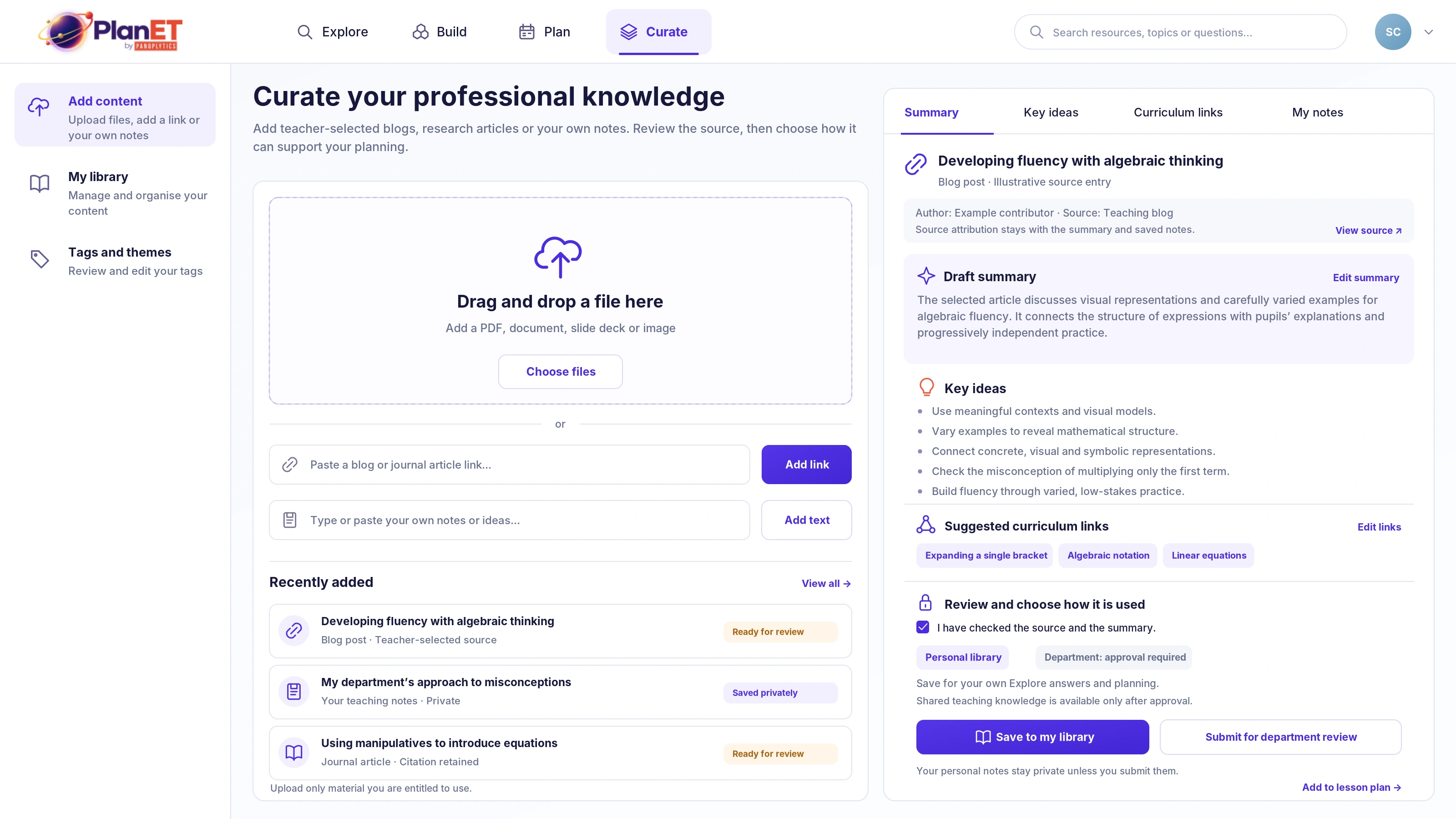Click the link icon in paste link field
This screenshot has height=819, width=1456.
coord(290,465)
